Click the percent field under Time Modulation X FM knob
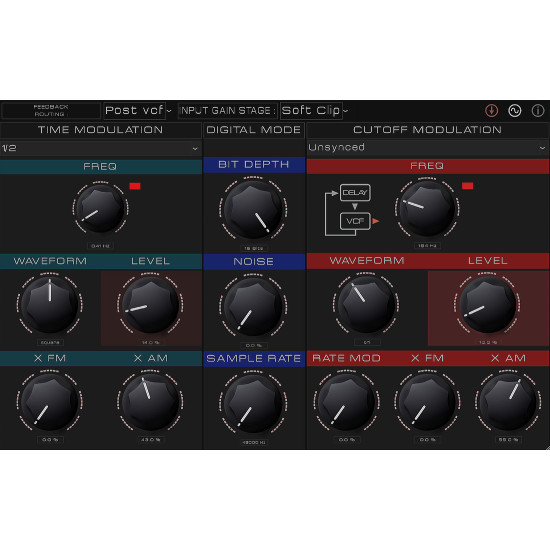The height and width of the screenshot is (550, 550). (50, 440)
